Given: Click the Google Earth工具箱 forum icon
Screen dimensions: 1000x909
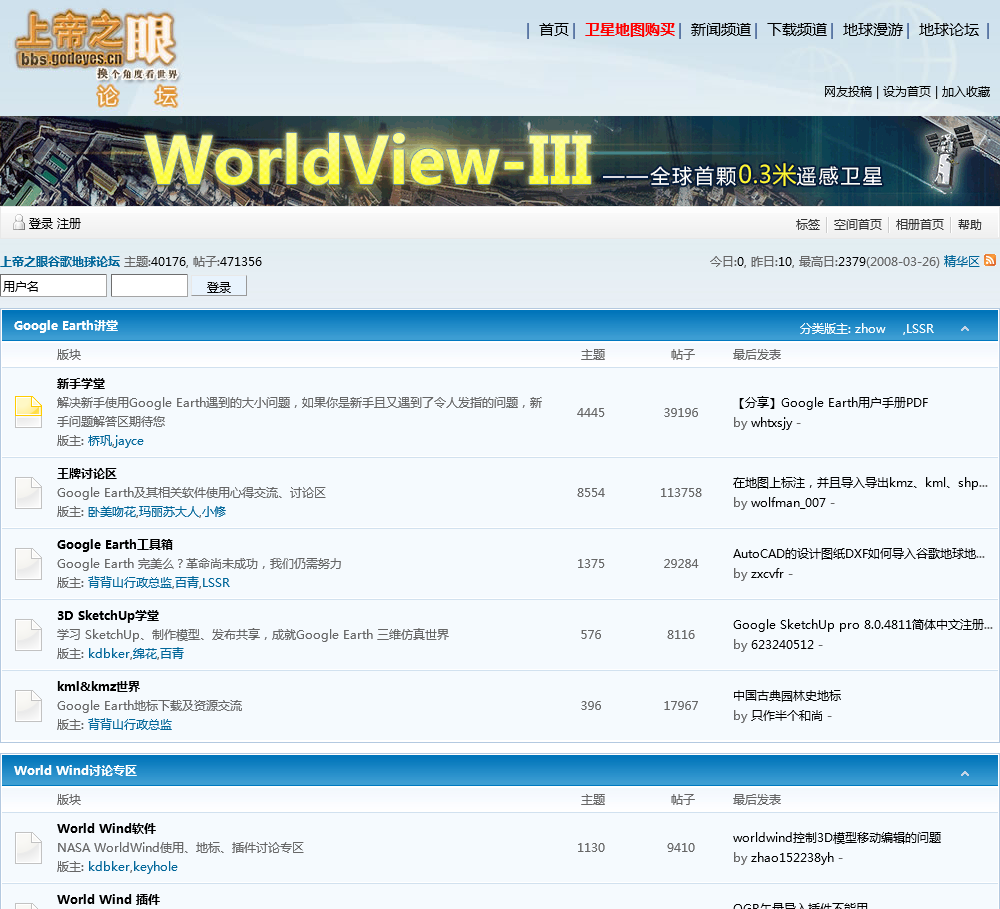Looking at the screenshot, I should (x=28, y=564).
